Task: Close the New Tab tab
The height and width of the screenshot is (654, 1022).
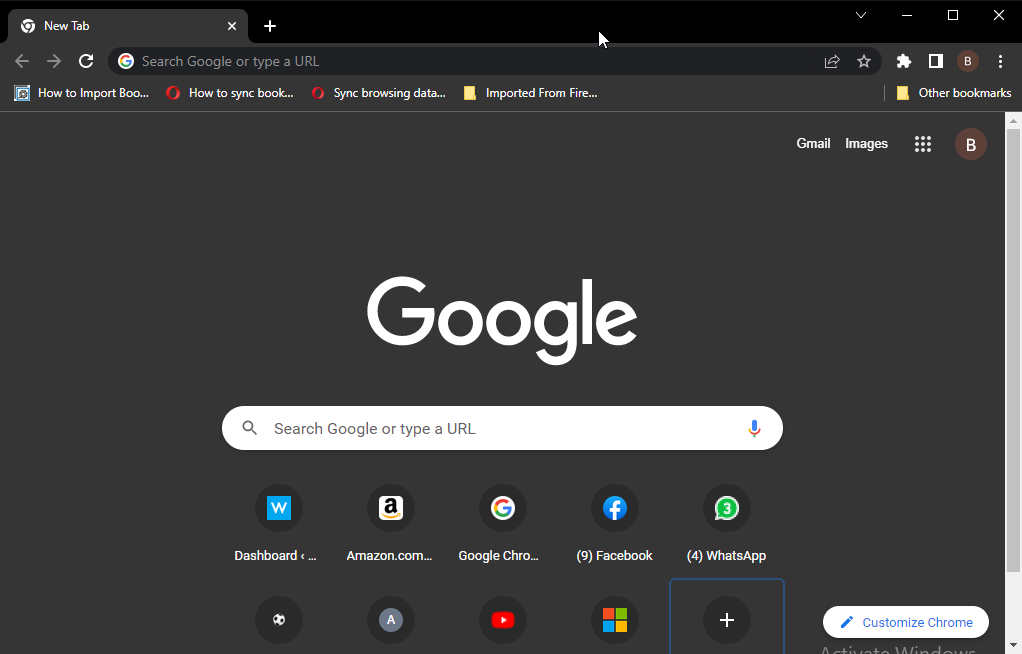Action: click(232, 26)
